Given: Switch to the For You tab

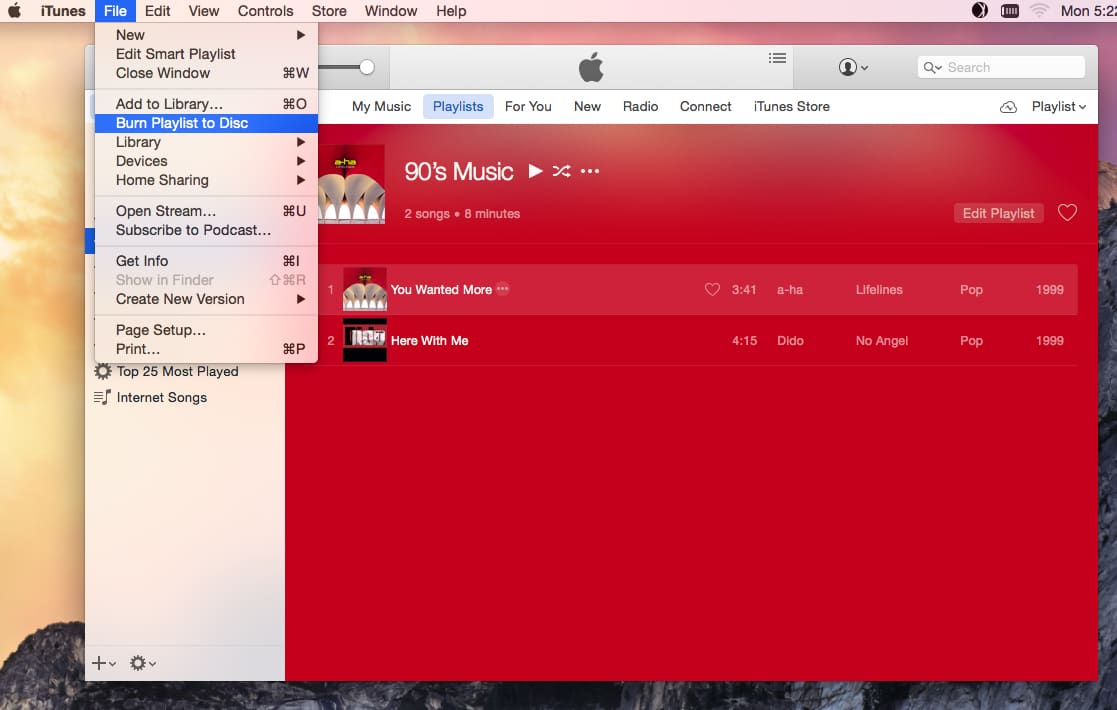Looking at the screenshot, I should tap(528, 106).
